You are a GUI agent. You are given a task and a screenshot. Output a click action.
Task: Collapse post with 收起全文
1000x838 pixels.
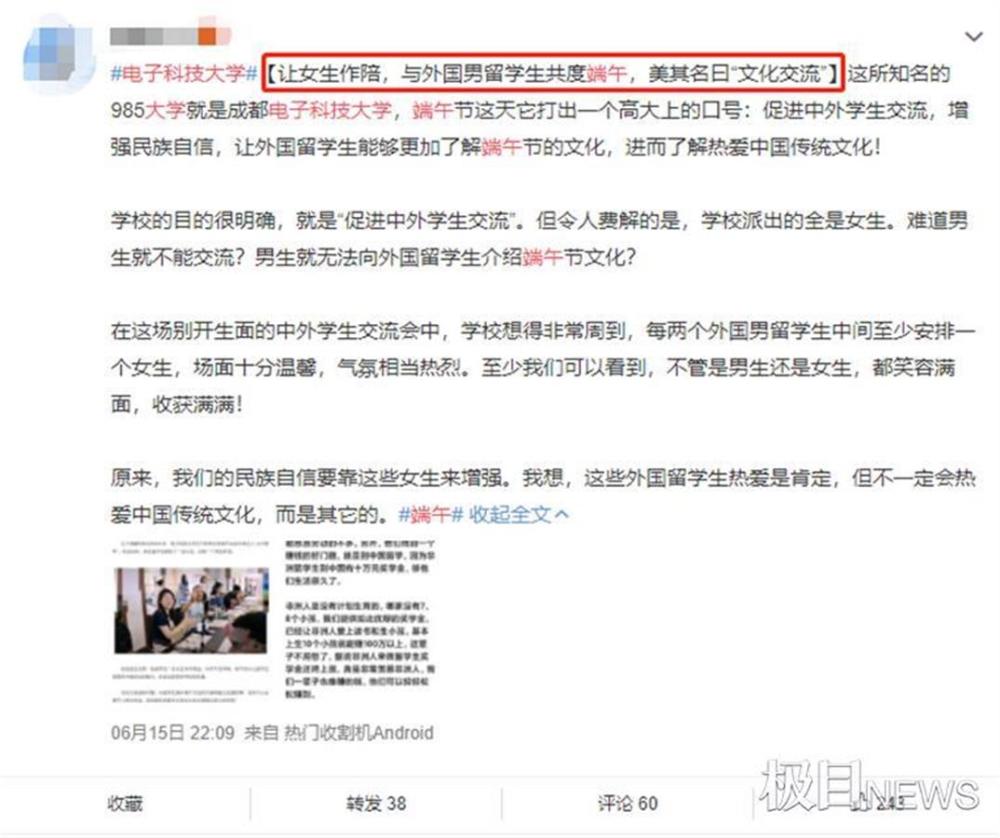click(x=518, y=515)
